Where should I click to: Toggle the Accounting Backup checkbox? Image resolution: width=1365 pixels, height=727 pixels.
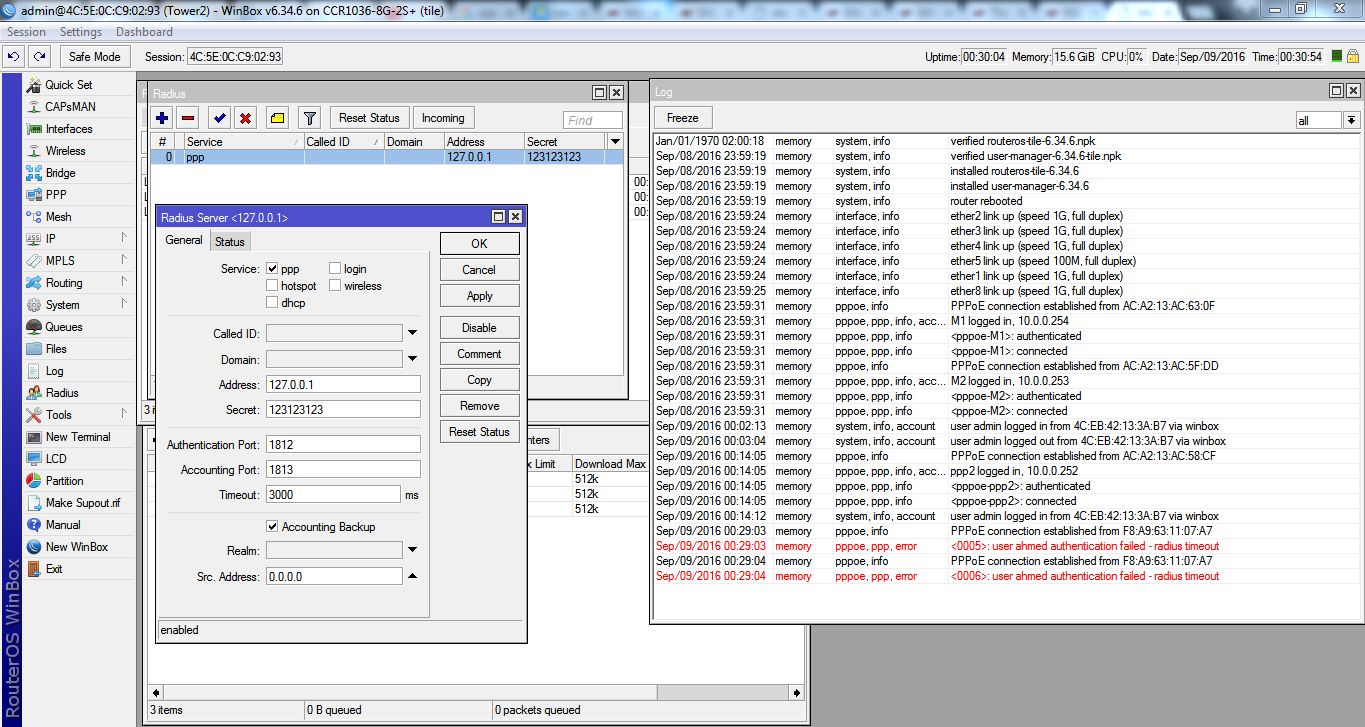click(272, 527)
